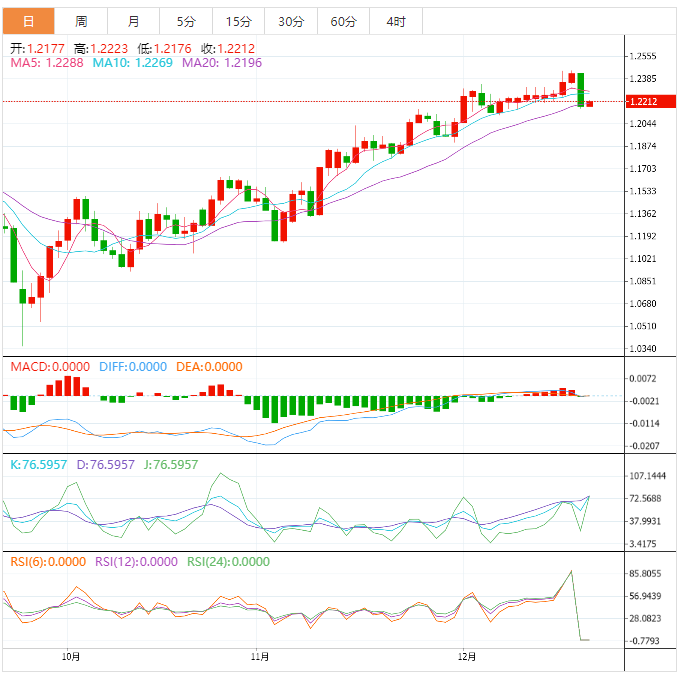Select the 日 daily chart tab
678x678 pixels.
point(28,21)
